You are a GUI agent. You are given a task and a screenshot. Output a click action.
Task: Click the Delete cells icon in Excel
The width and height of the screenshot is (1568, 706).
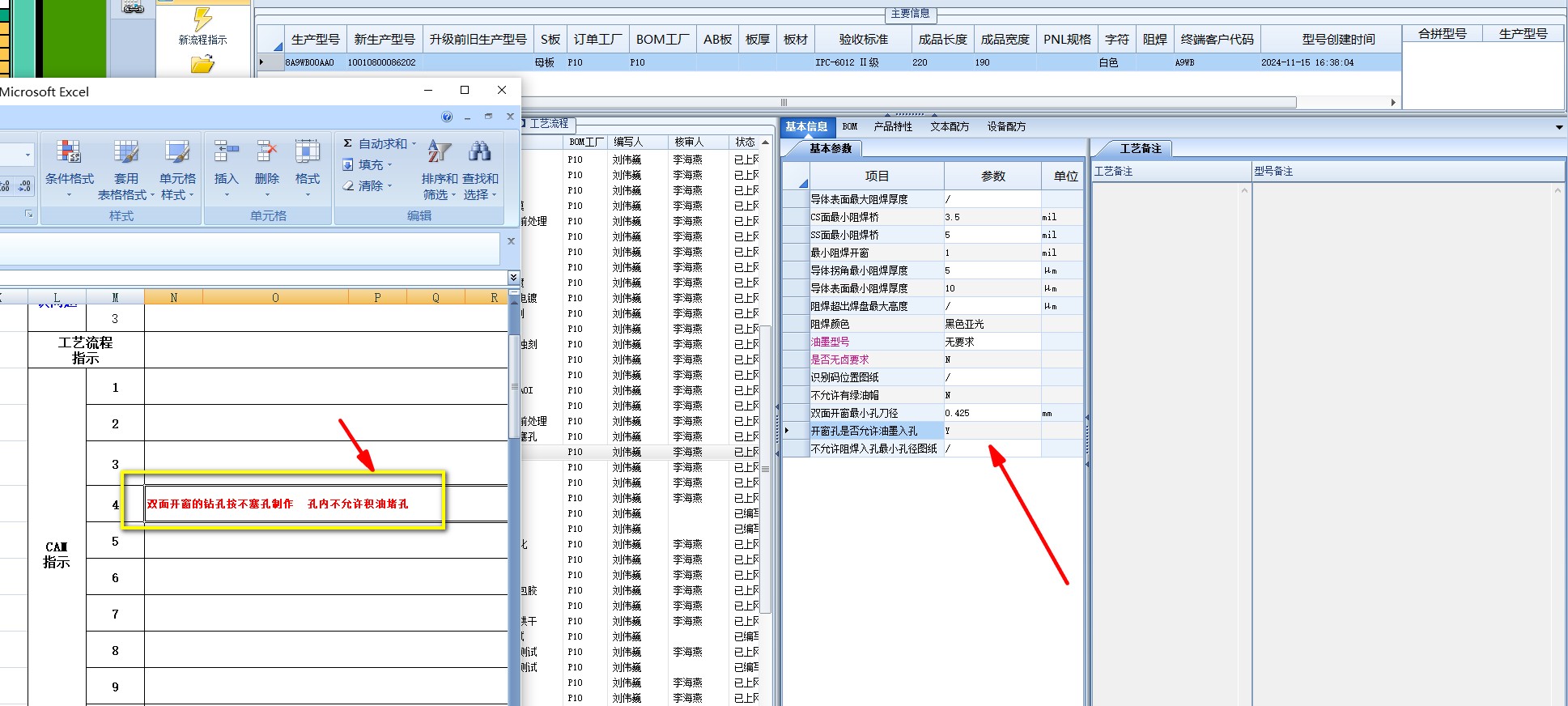point(267,151)
